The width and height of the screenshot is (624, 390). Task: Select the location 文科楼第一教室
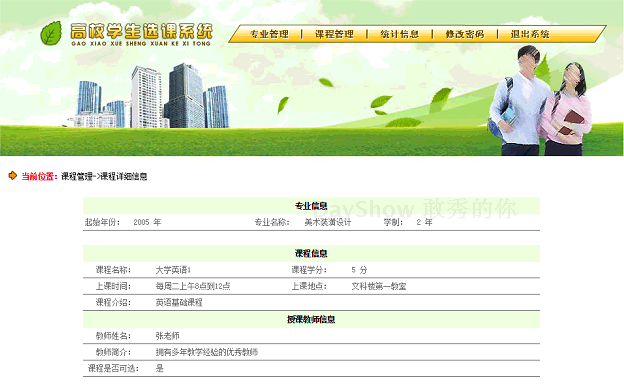pyautogui.click(x=379, y=286)
